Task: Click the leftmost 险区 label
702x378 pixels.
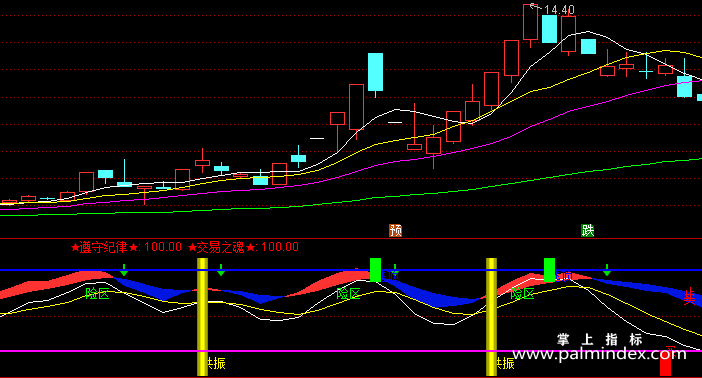Action: click(x=97, y=294)
